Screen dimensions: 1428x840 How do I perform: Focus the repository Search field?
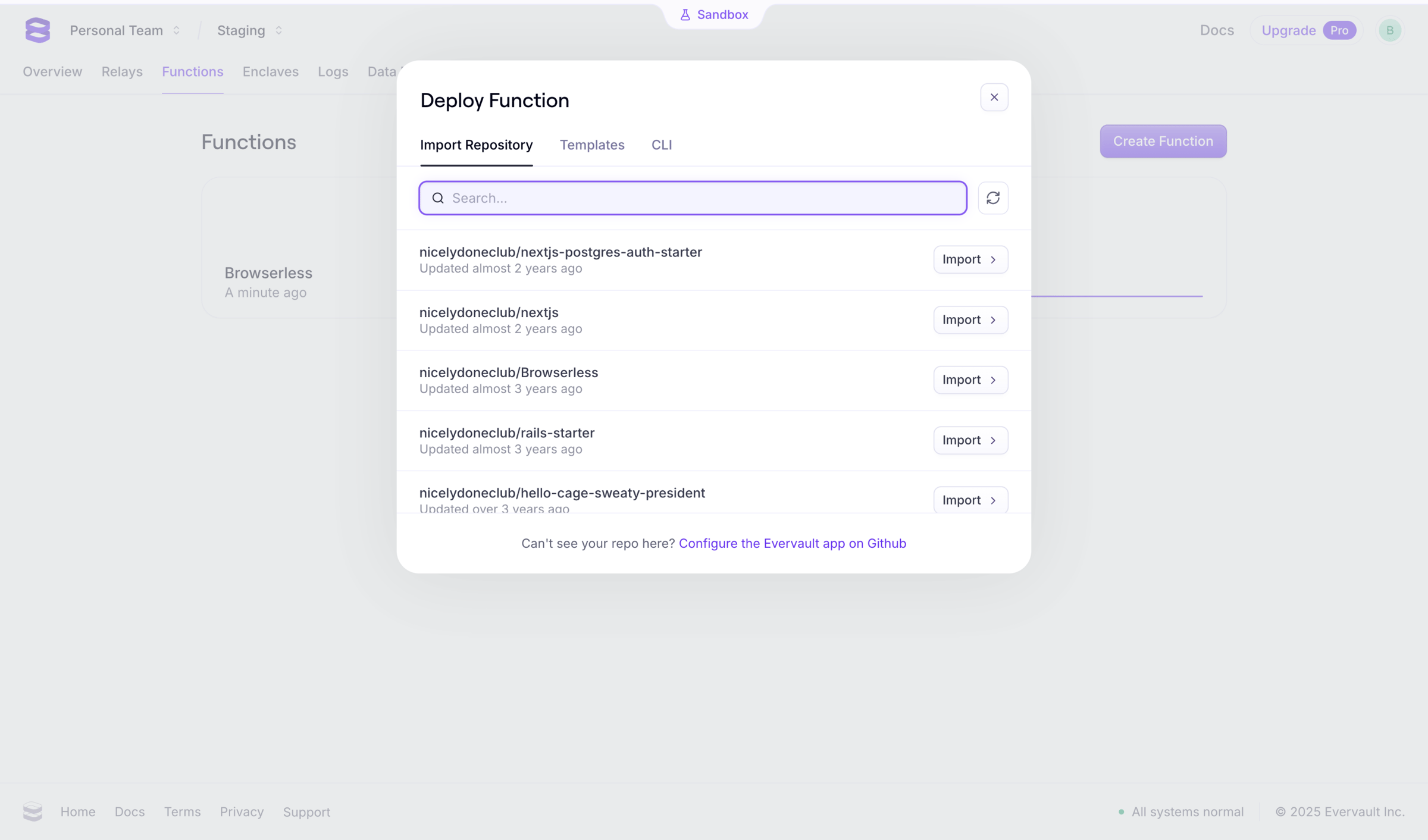pyautogui.click(x=693, y=198)
